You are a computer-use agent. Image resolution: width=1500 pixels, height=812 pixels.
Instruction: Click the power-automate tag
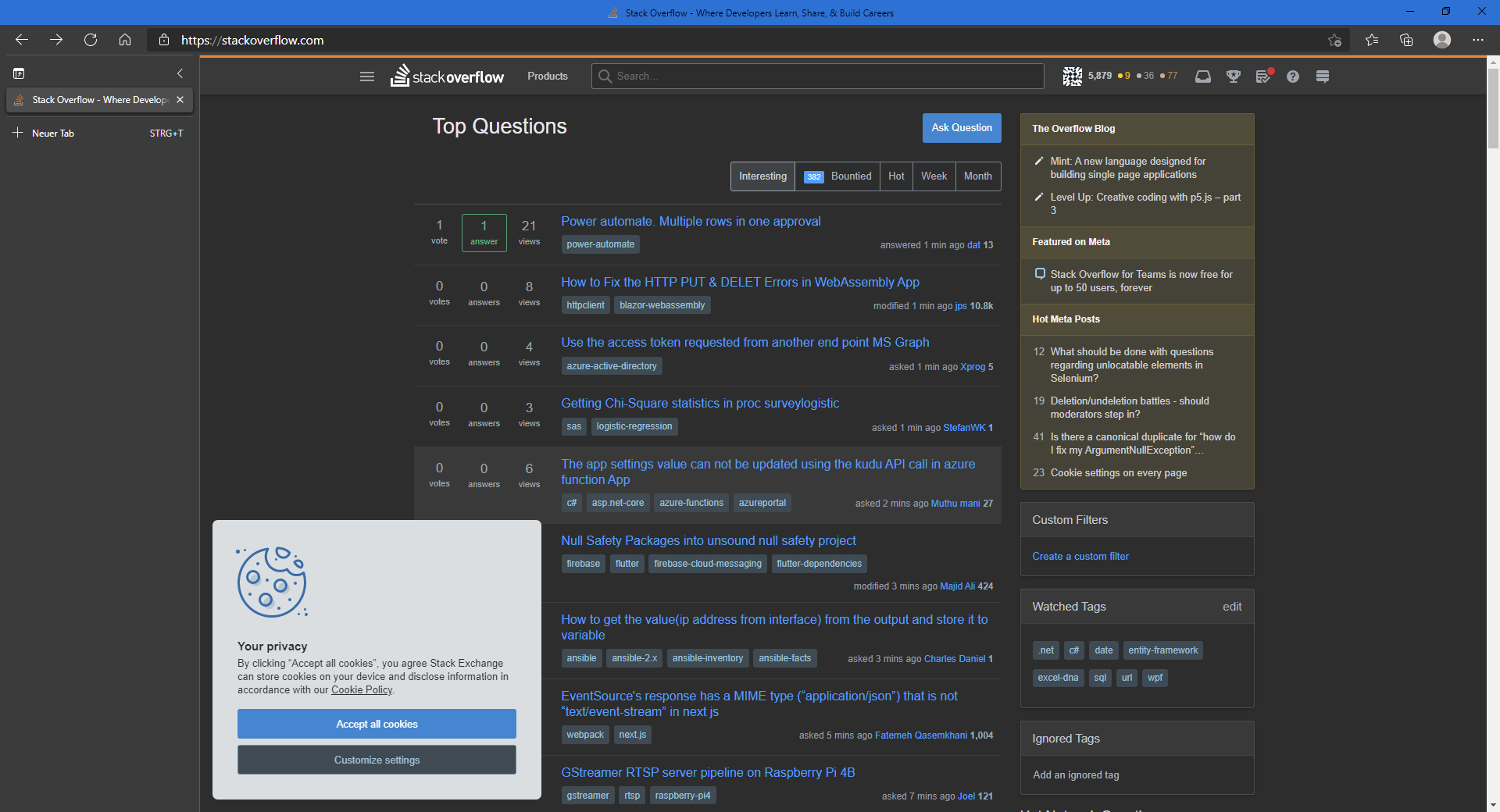(x=600, y=244)
